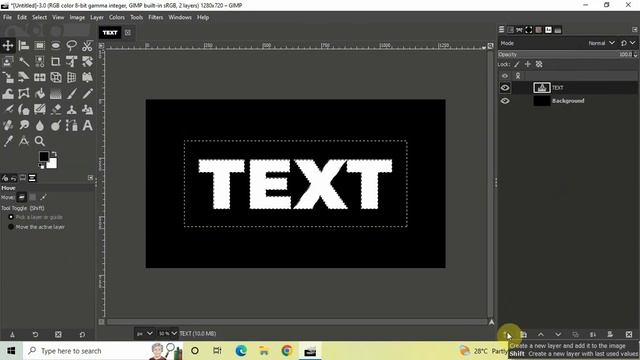Image resolution: width=640 pixels, height=360 pixels.
Task: Open the File menu
Action: (x=7, y=17)
